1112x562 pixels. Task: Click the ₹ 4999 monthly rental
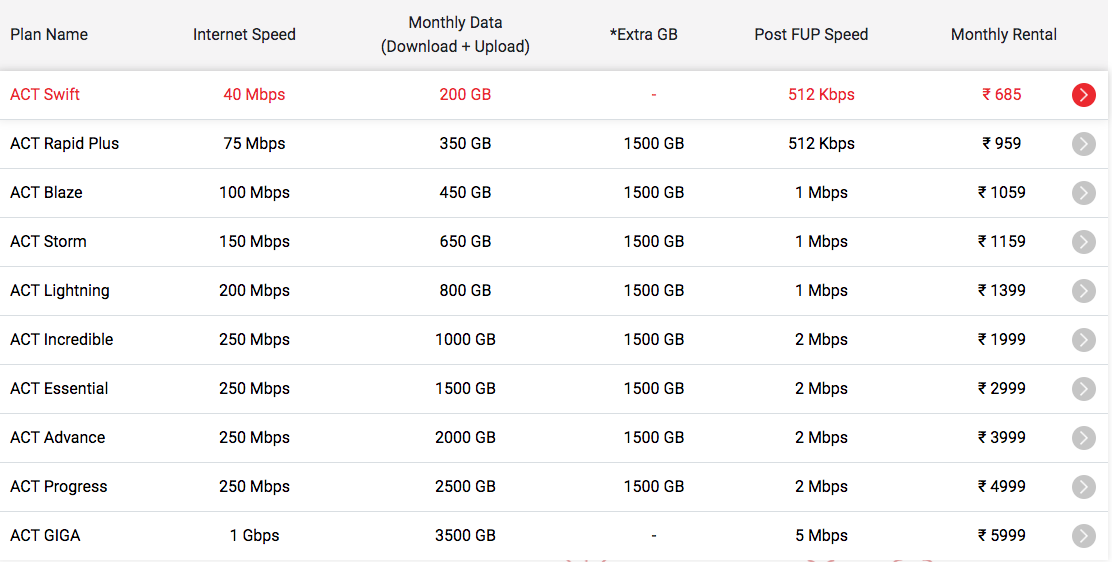[x=1001, y=486]
